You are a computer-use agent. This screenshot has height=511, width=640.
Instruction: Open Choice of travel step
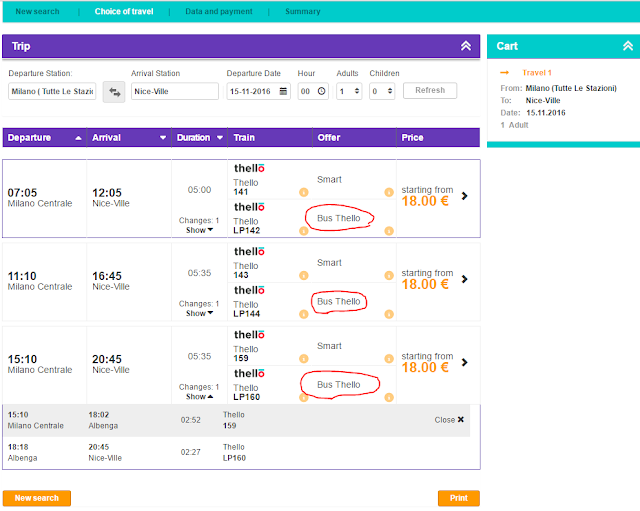[x=124, y=11]
